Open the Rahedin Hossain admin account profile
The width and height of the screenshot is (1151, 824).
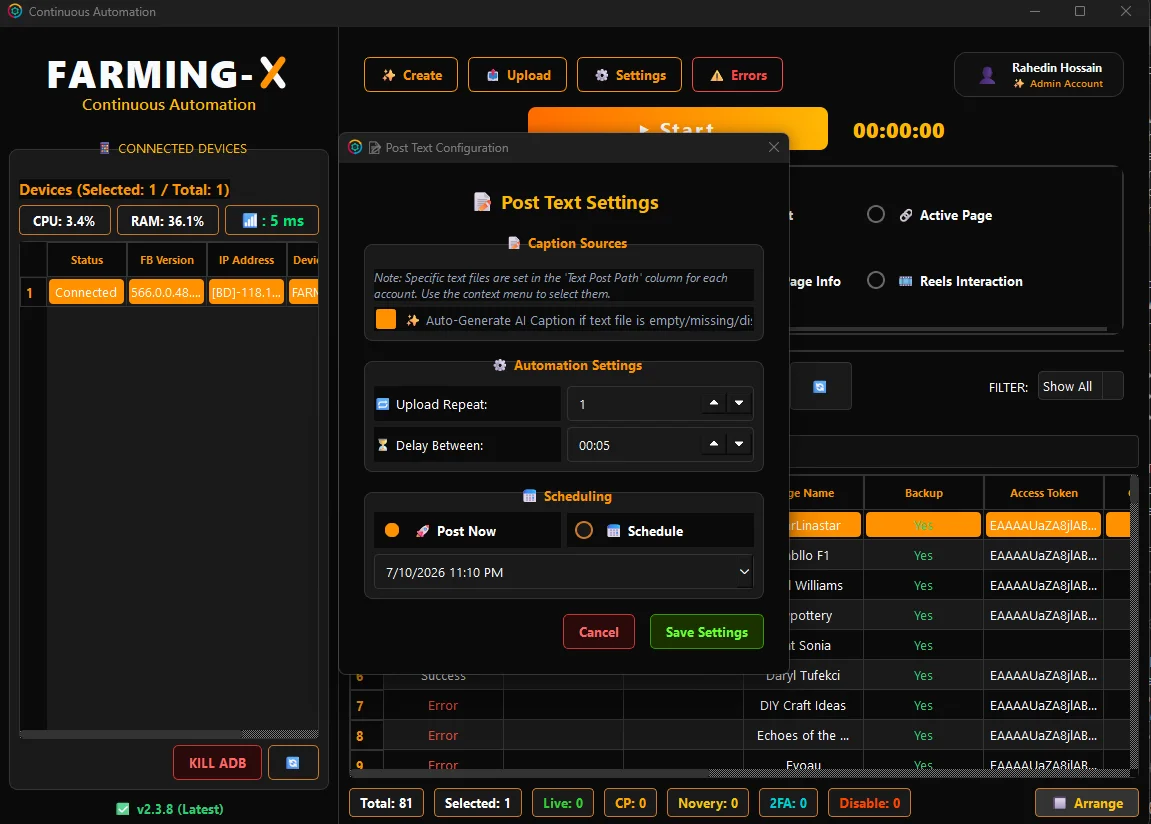pos(1039,75)
